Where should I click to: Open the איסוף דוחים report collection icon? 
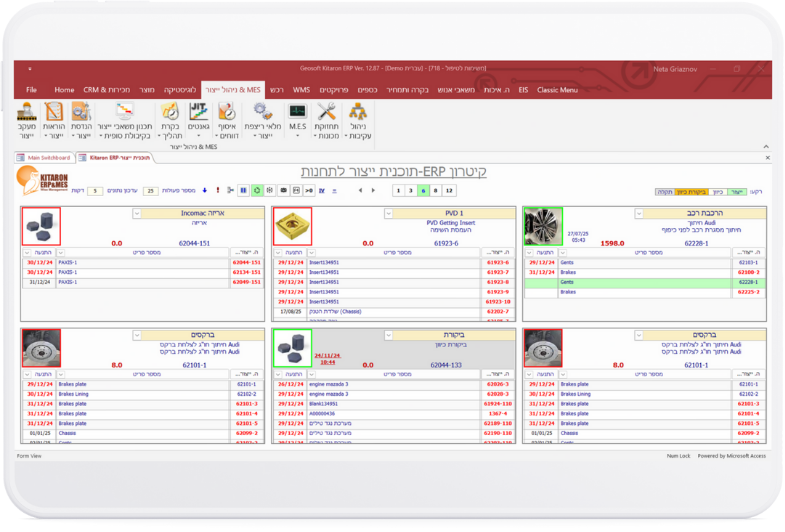[x=227, y=121]
